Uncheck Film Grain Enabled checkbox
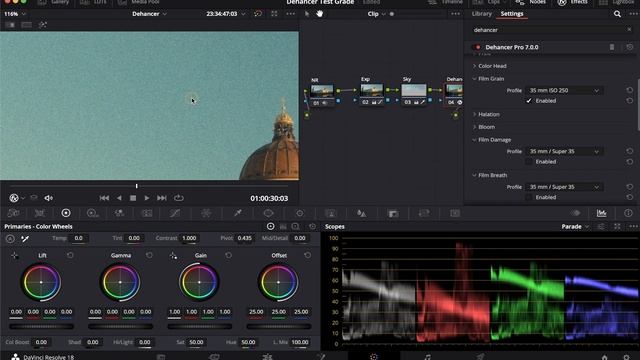Screen dimensions: 640x360 tap(529, 101)
